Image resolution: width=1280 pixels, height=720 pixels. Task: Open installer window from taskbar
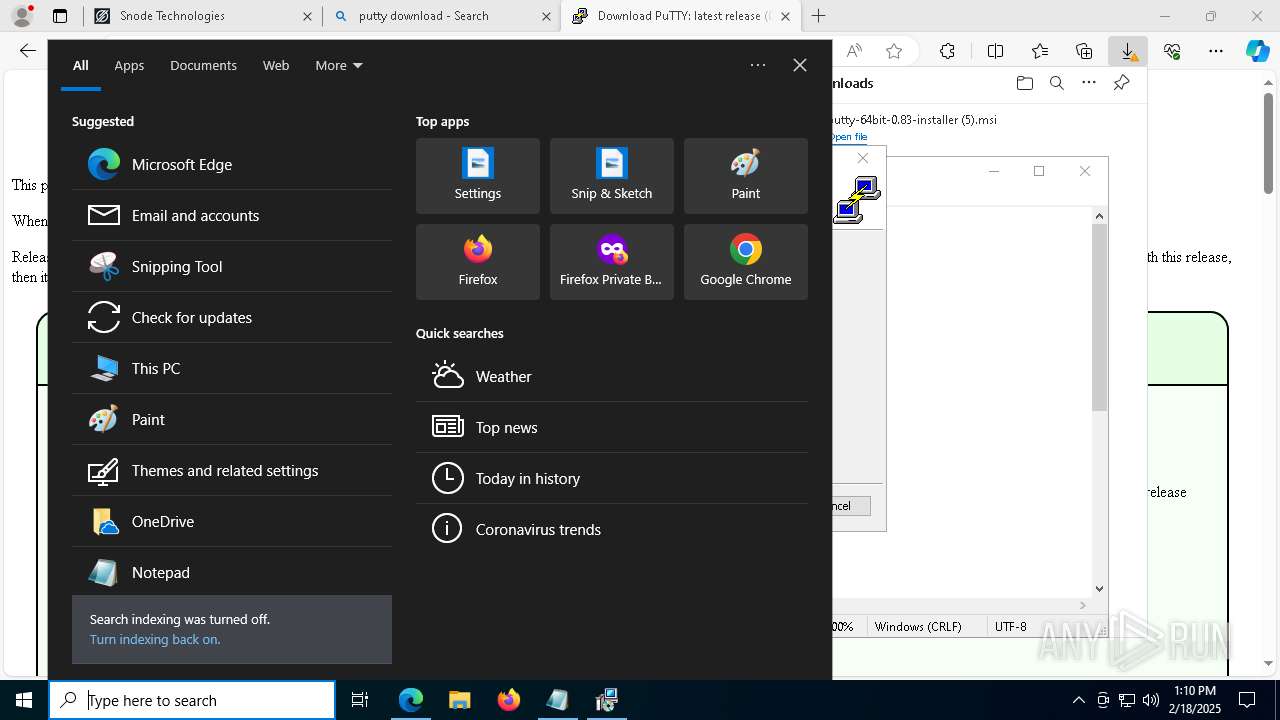click(606, 700)
